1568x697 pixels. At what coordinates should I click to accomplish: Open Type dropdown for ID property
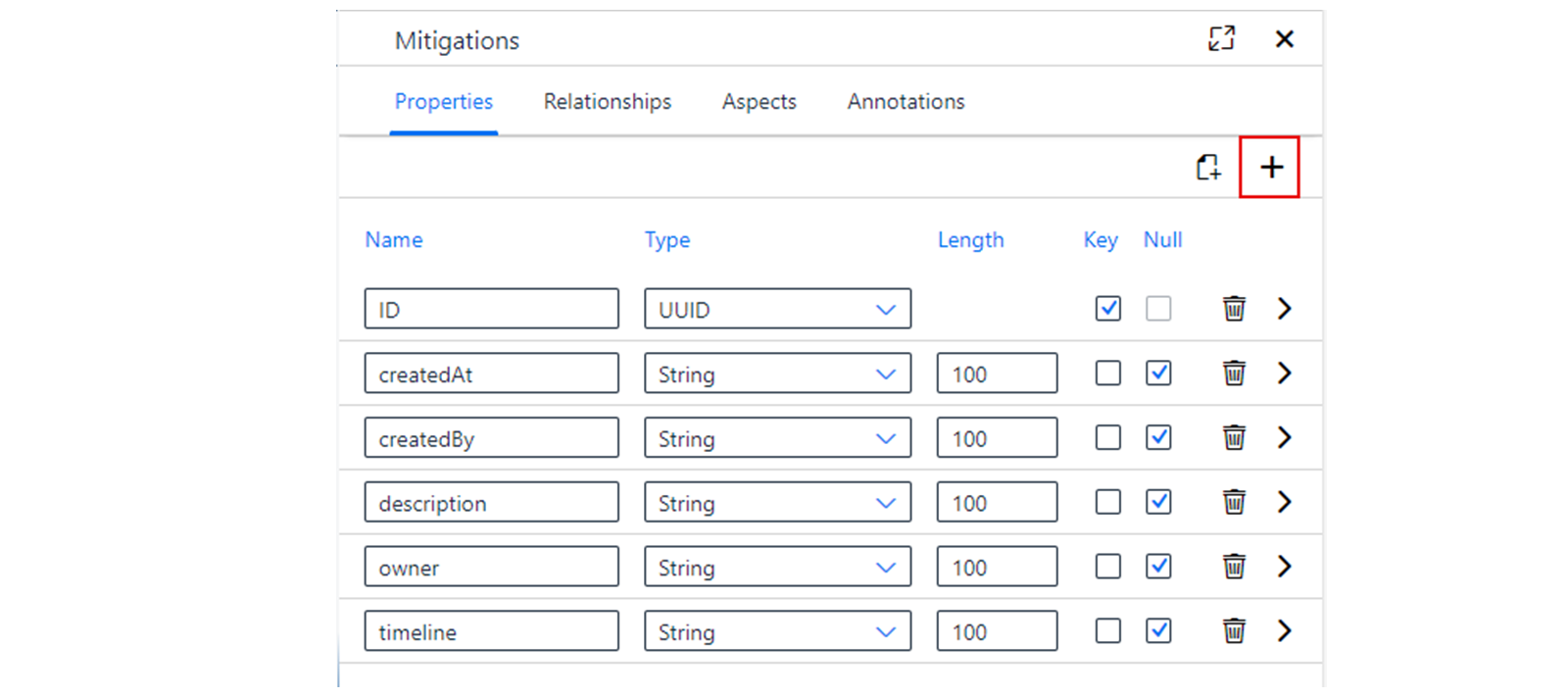[777, 309]
